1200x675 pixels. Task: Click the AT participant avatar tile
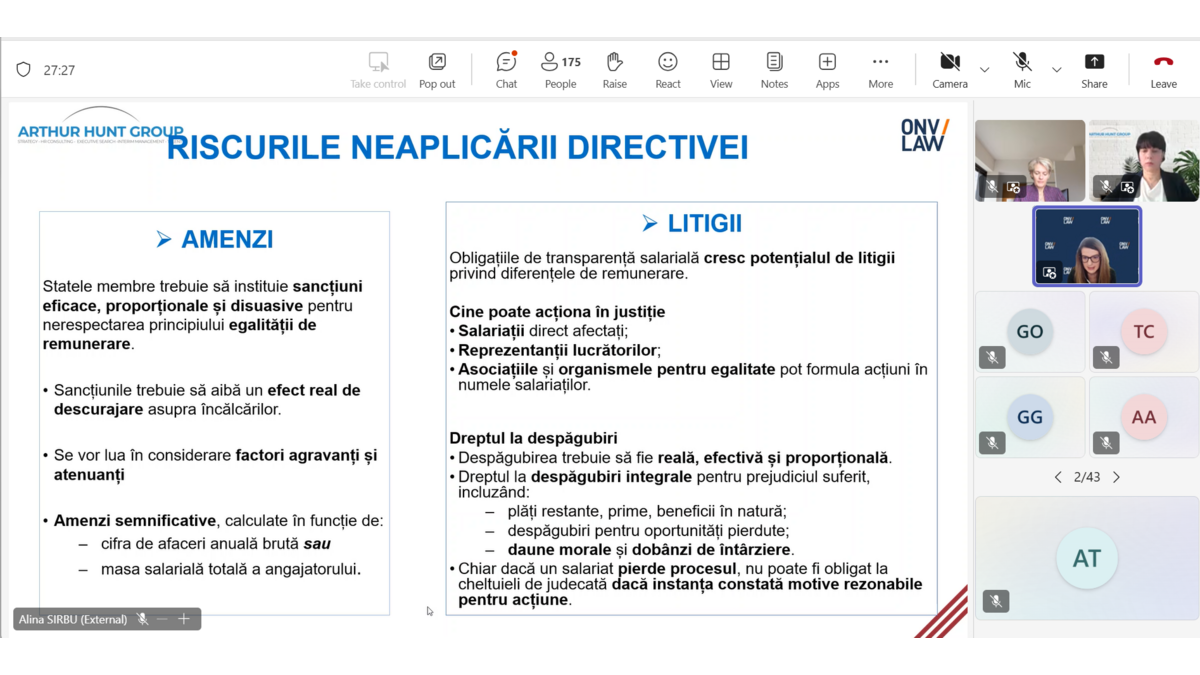[x=1087, y=558]
